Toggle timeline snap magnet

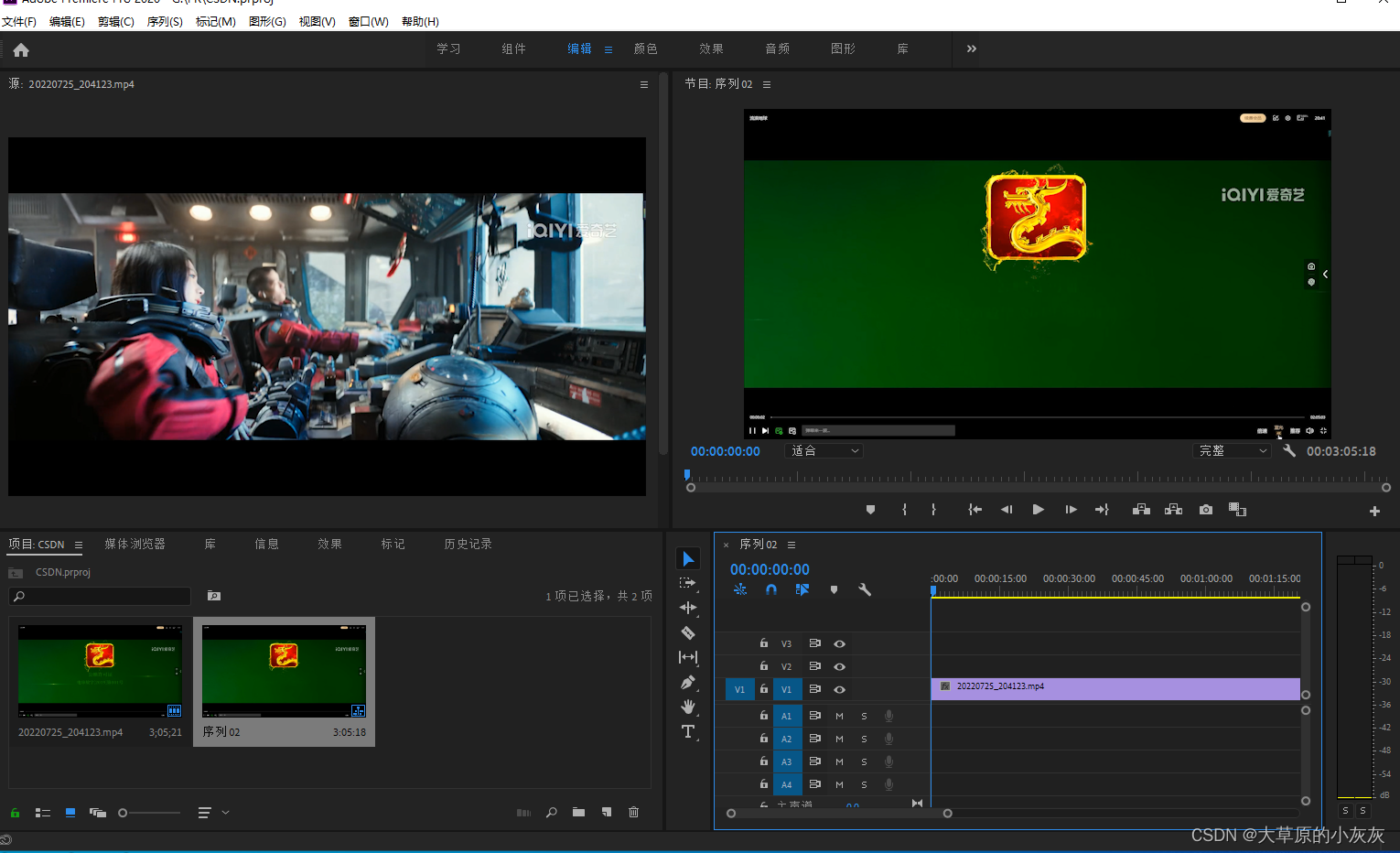(771, 590)
